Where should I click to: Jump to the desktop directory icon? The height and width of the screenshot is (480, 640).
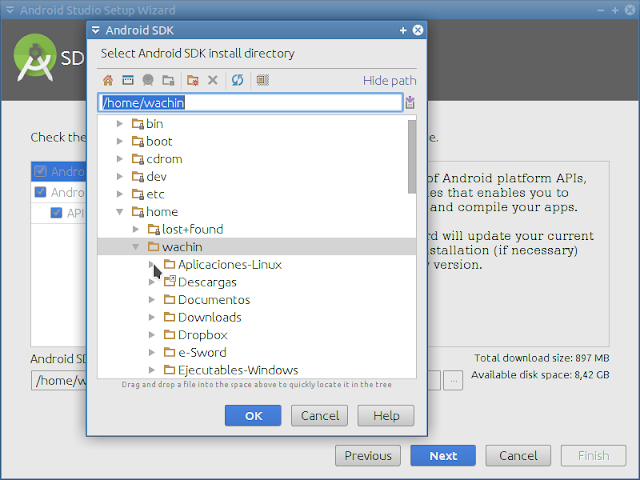coord(128,80)
